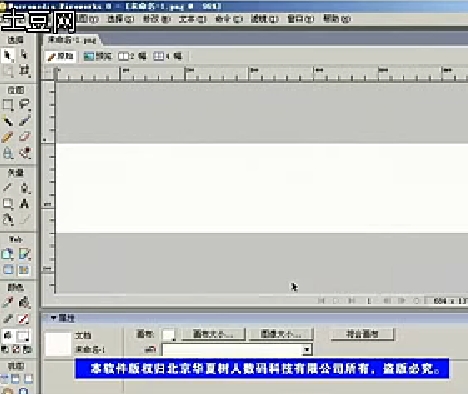Viewport: 468px width, 394px height.
Task: Collapse the 属性 Properties panel
Action: [x=53, y=318]
